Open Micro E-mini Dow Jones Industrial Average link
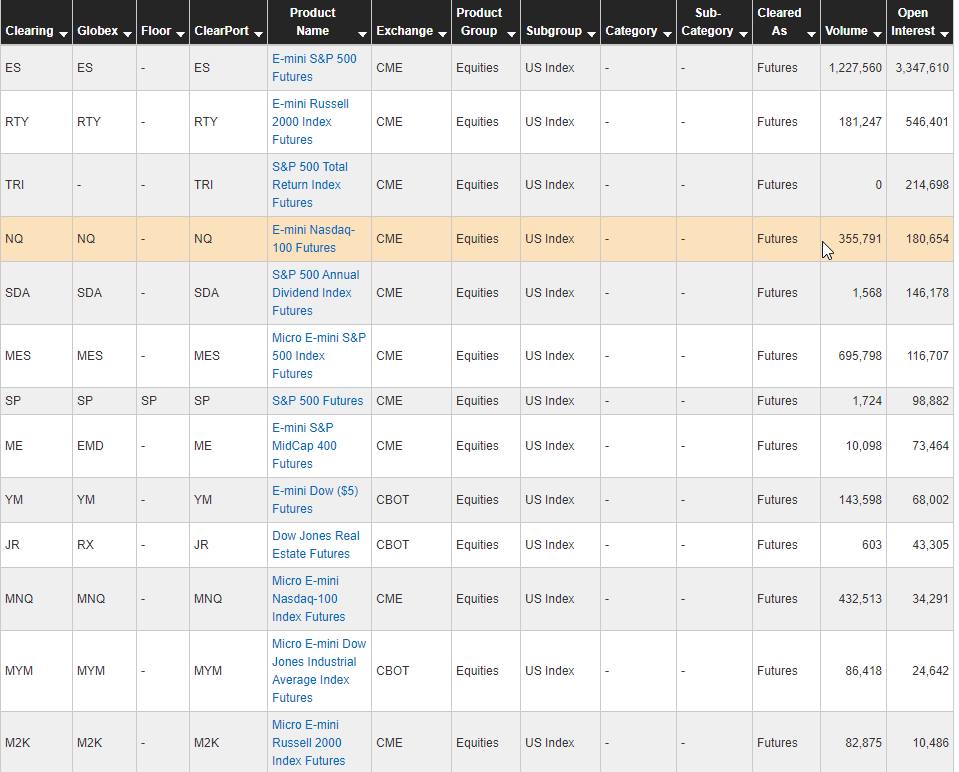 [x=319, y=670]
